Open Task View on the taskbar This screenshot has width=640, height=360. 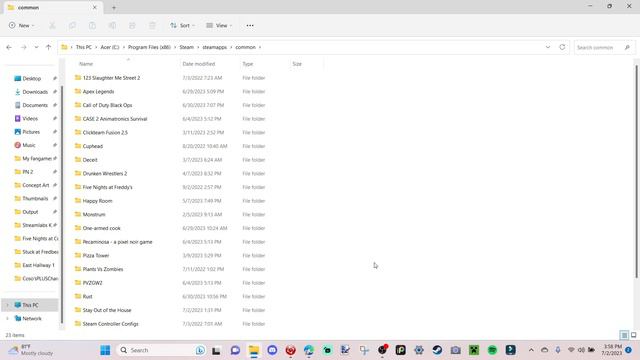[216, 350]
